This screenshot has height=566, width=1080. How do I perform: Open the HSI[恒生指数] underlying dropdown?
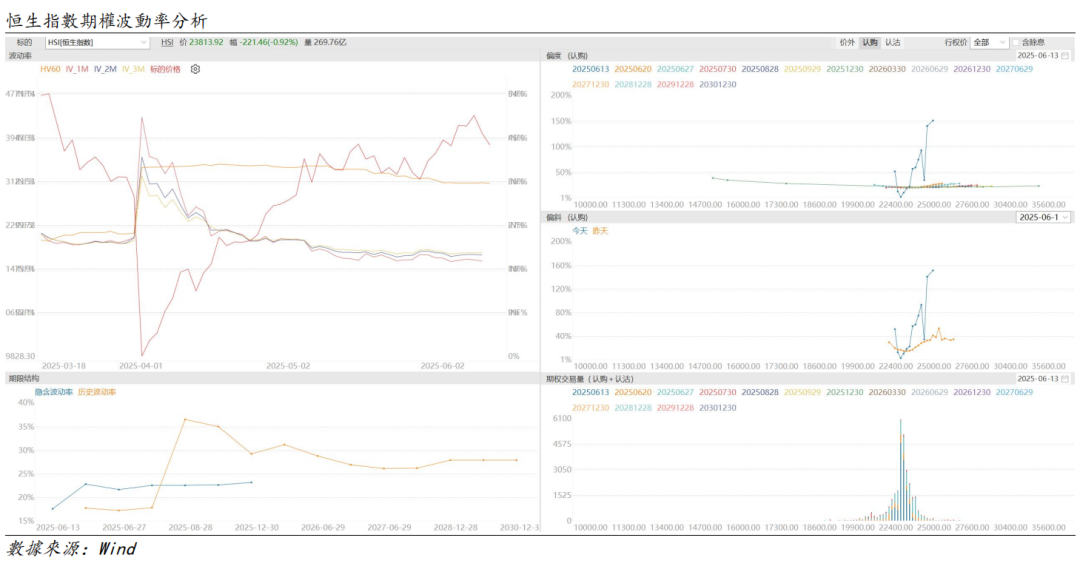tap(97, 42)
